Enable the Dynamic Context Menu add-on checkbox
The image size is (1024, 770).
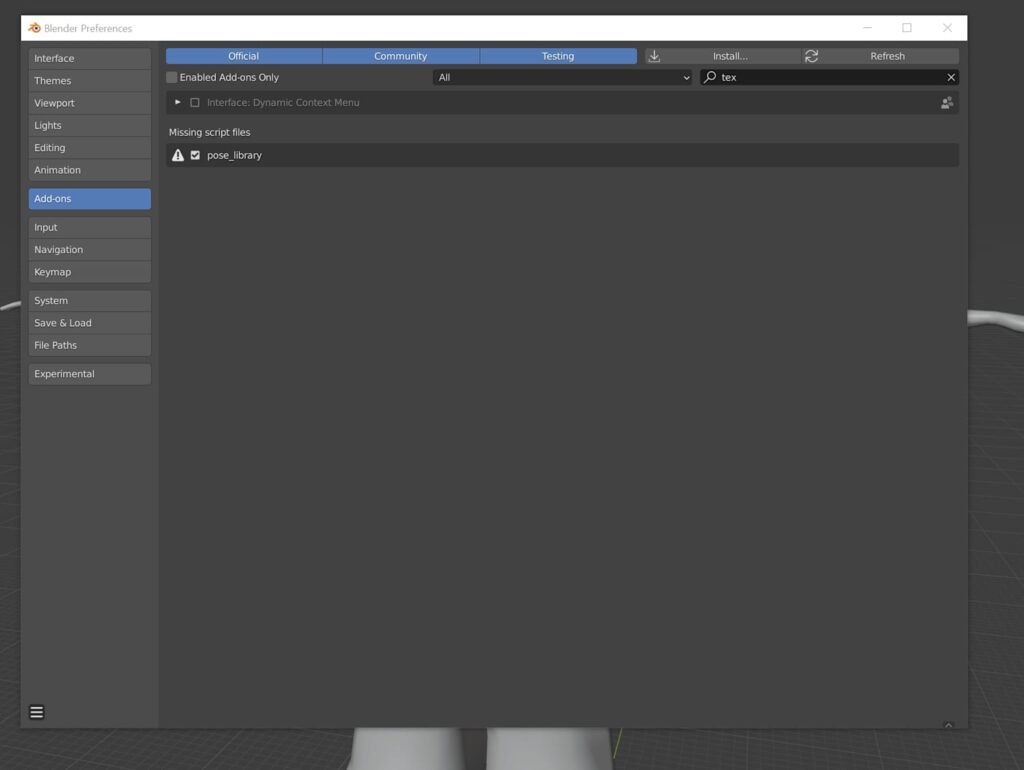point(195,103)
